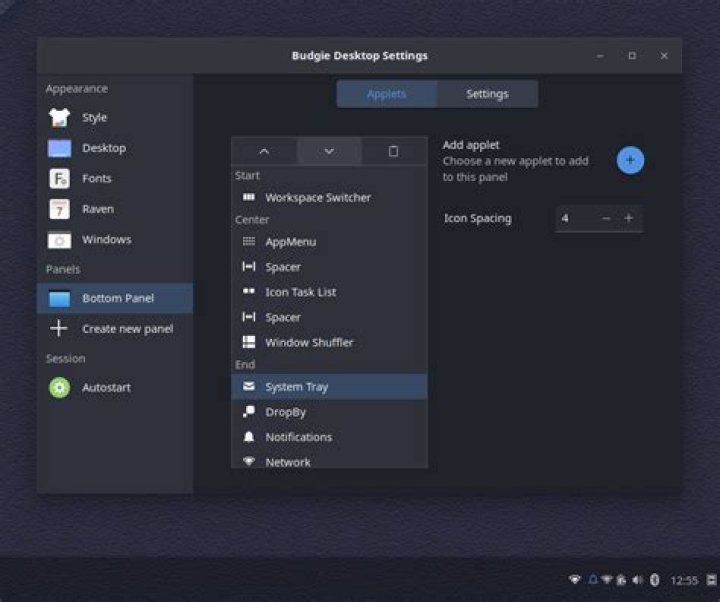Click the System Tray envelope icon
The width and height of the screenshot is (720, 602).
(249, 386)
